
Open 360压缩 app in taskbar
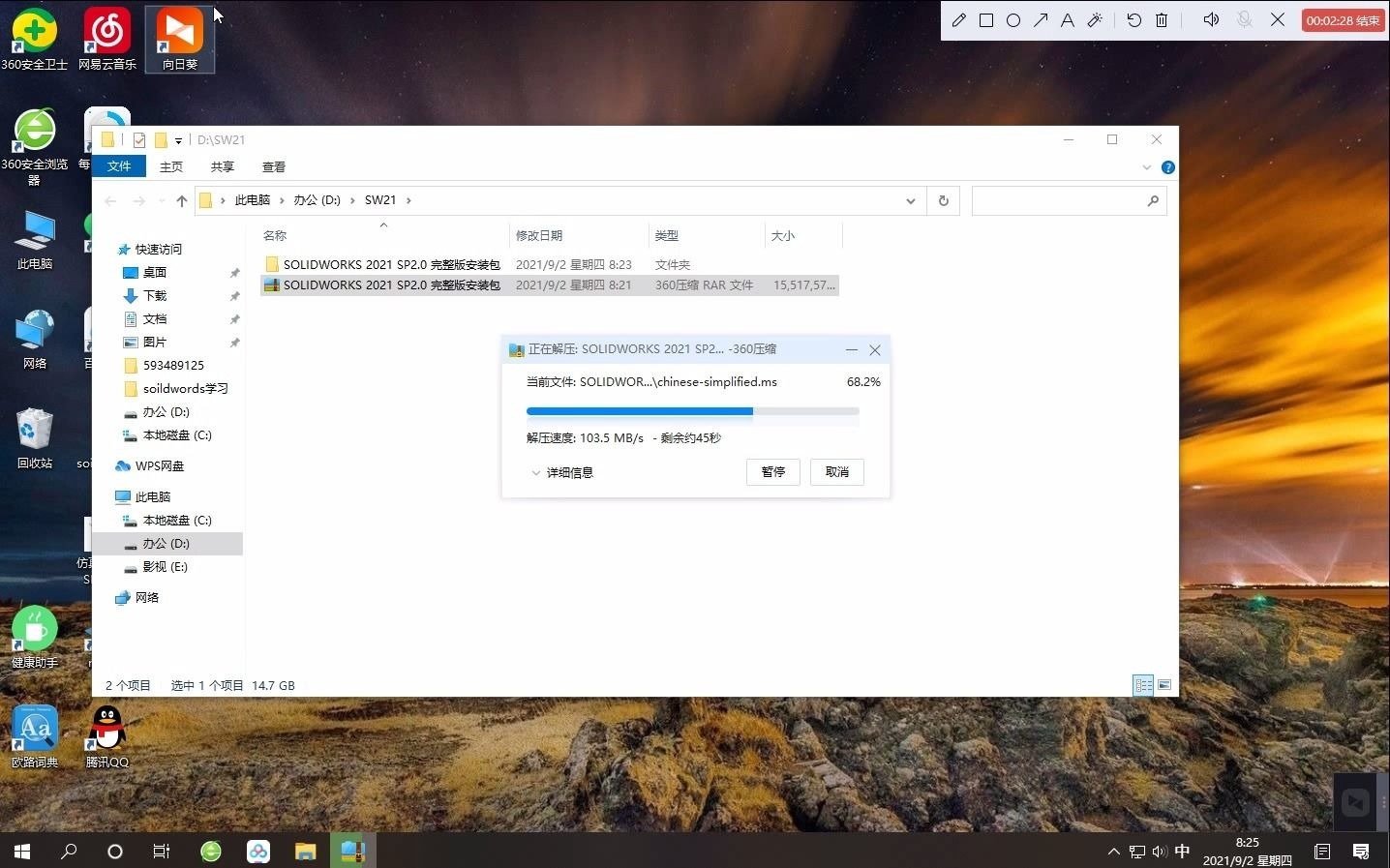coord(352,851)
